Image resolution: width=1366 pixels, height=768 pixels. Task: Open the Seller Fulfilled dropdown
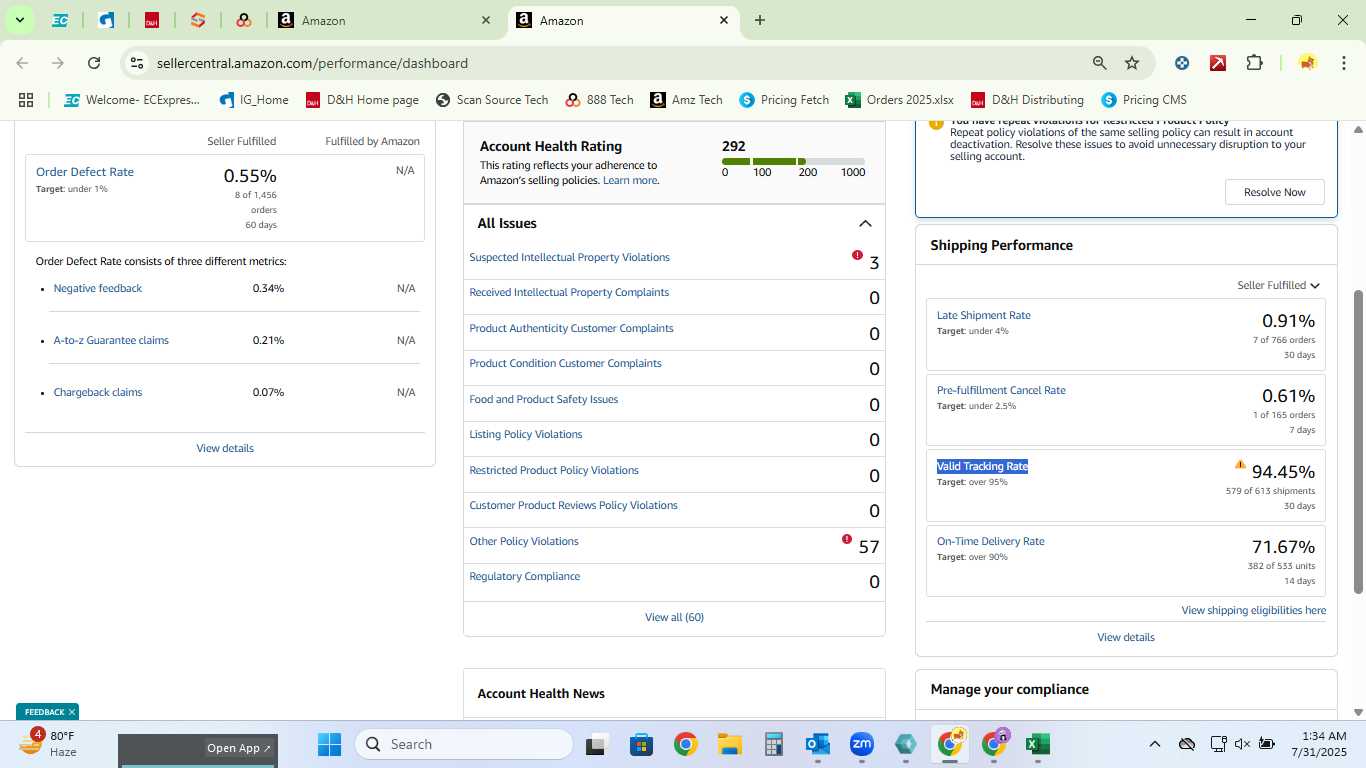click(x=1279, y=285)
